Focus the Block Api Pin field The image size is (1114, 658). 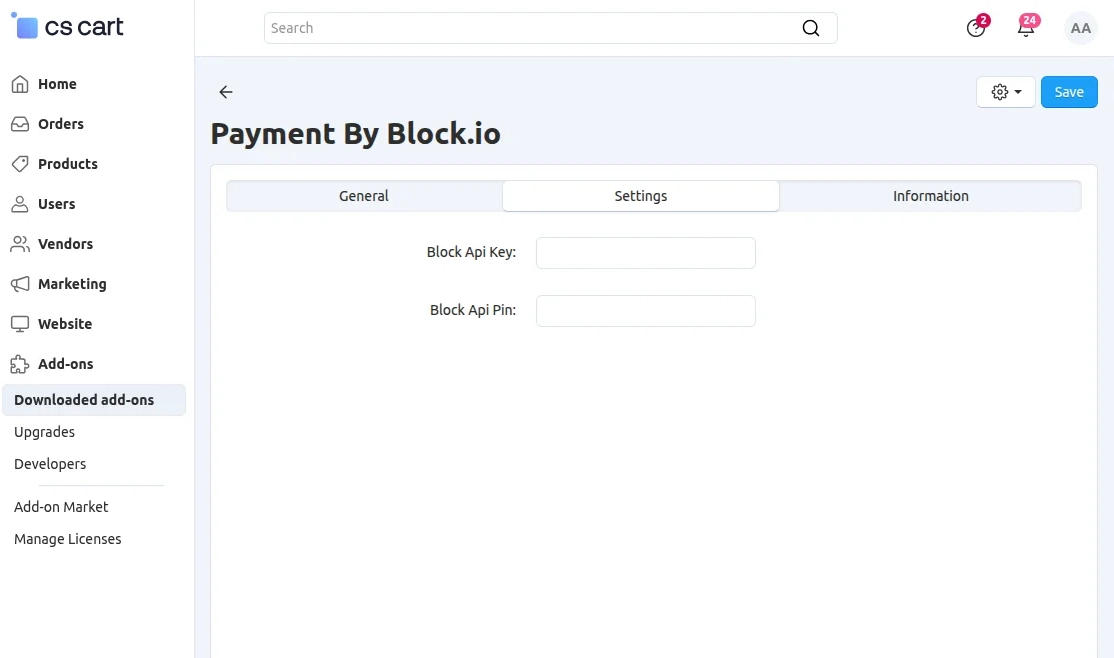click(646, 311)
